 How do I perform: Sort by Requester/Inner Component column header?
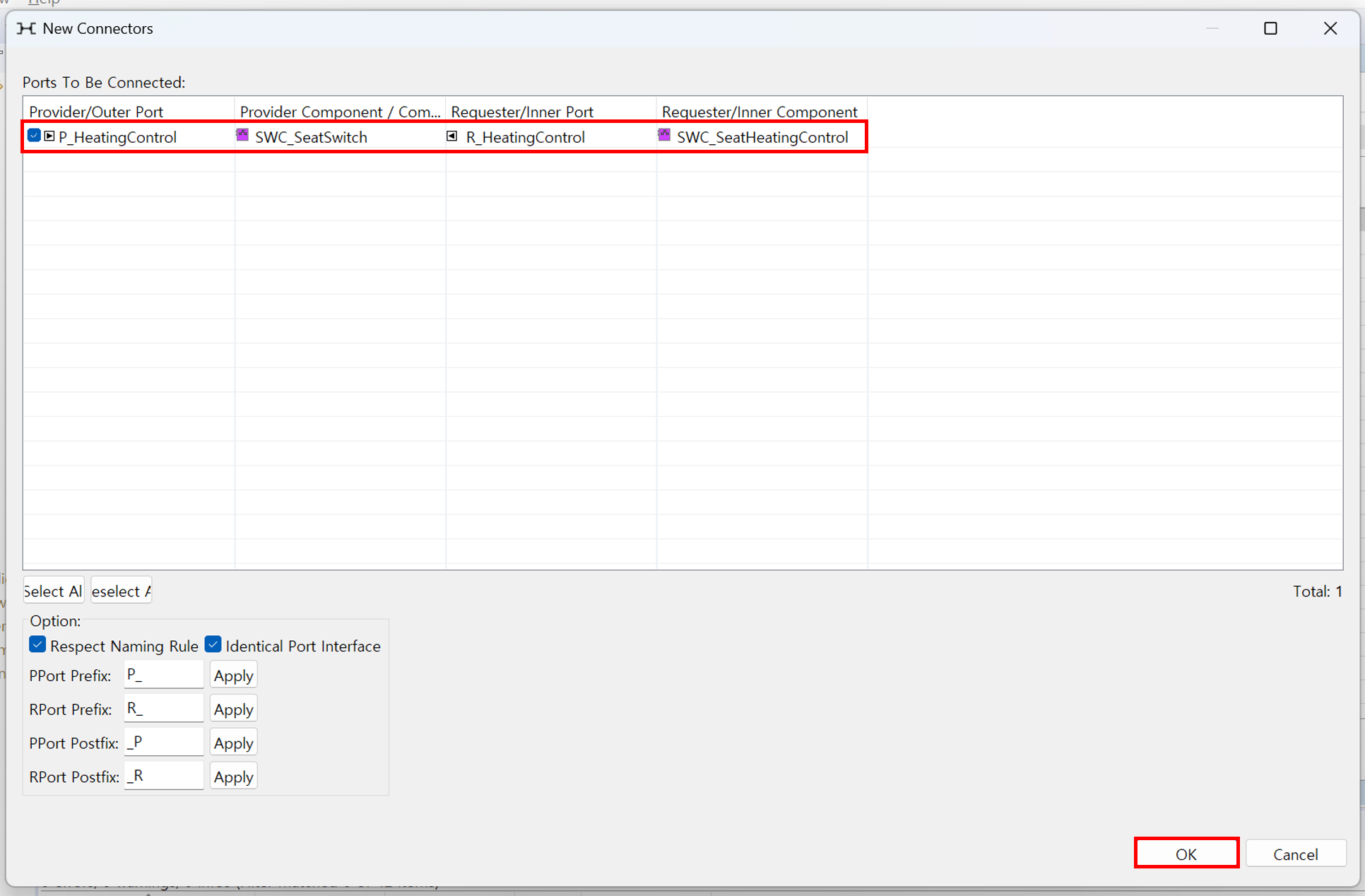[x=760, y=112]
